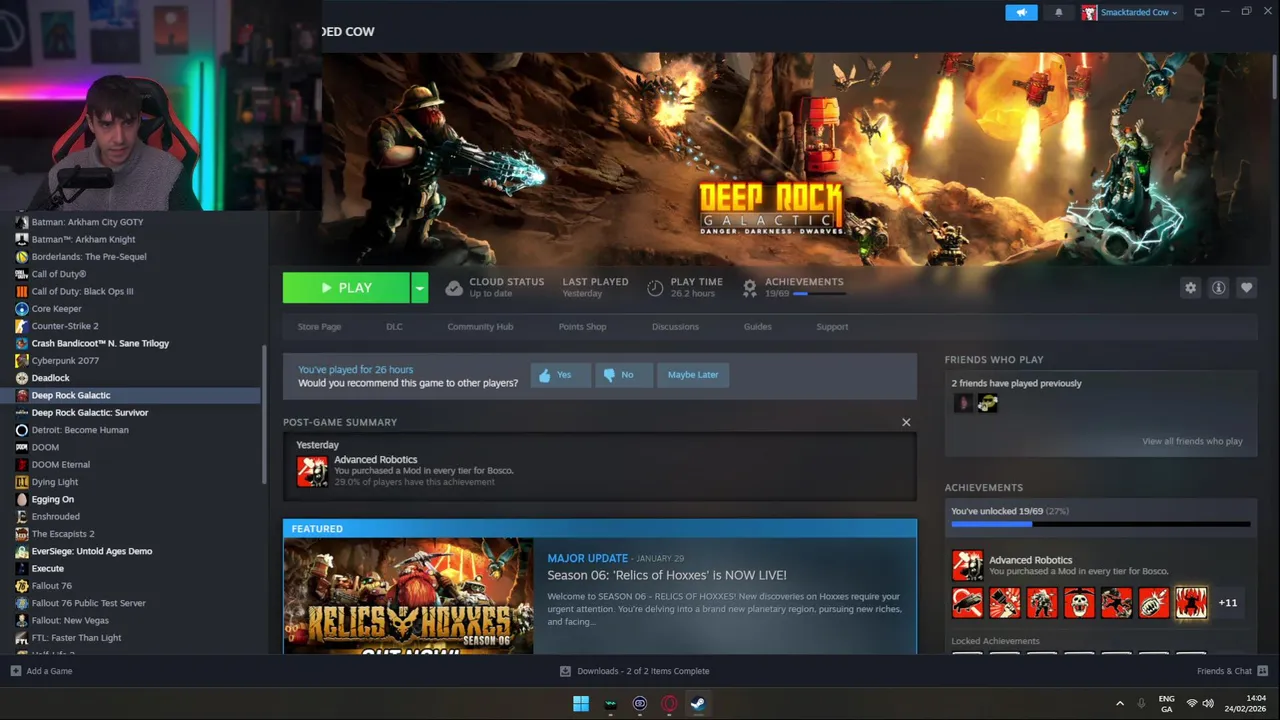Open Friends & Chat icon

pyautogui.click(x=1262, y=671)
